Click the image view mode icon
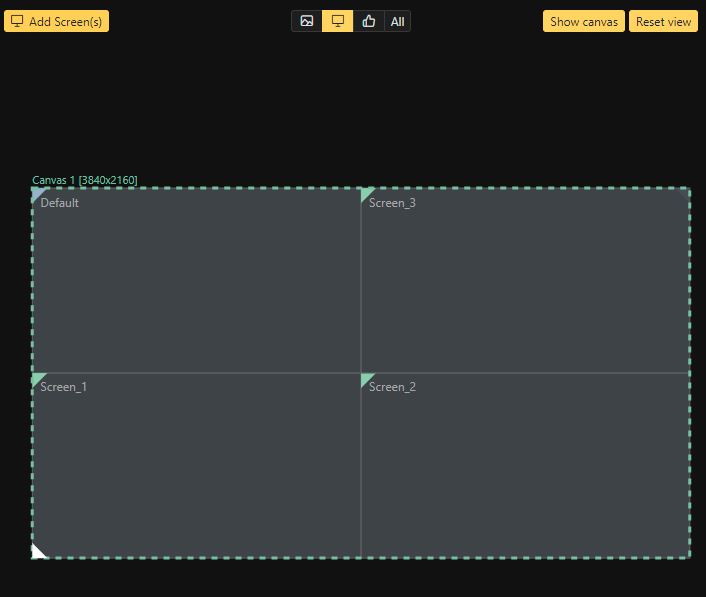This screenshot has width=707, height=597. coord(307,21)
